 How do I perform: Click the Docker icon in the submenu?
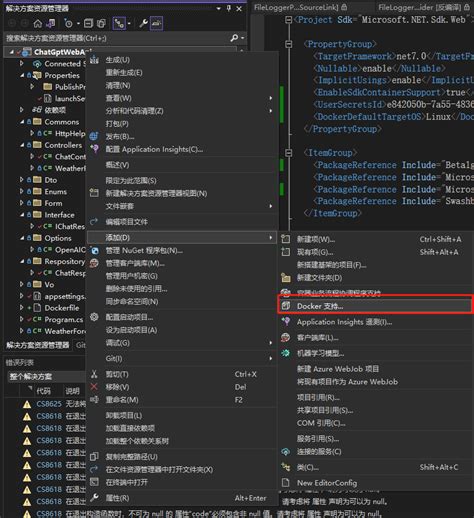(286, 306)
